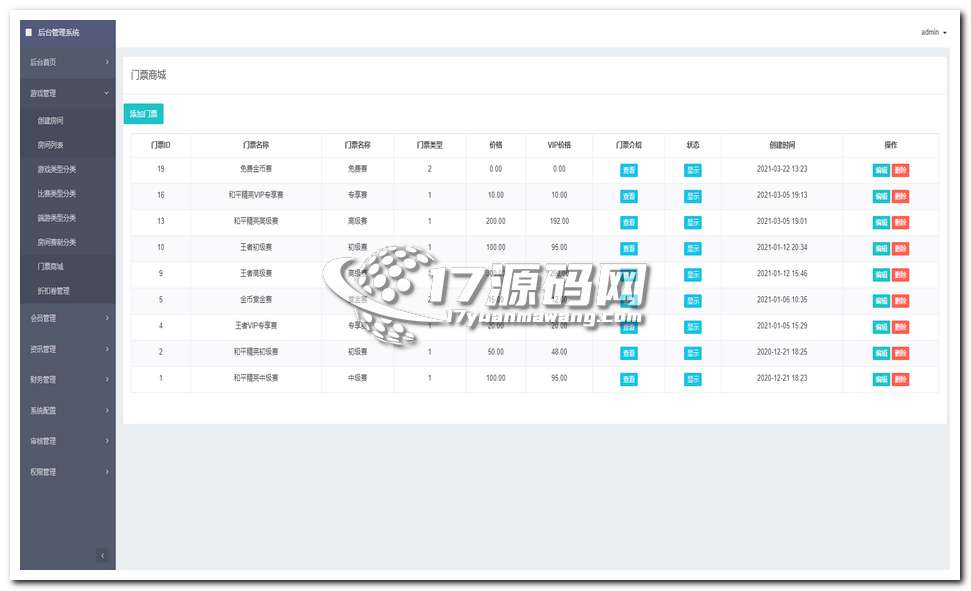The width and height of the screenshot is (971, 591).
Task: Collapse sidebar using bottom arrow icon
Action: pyautogui.click(x=102, y=555)
